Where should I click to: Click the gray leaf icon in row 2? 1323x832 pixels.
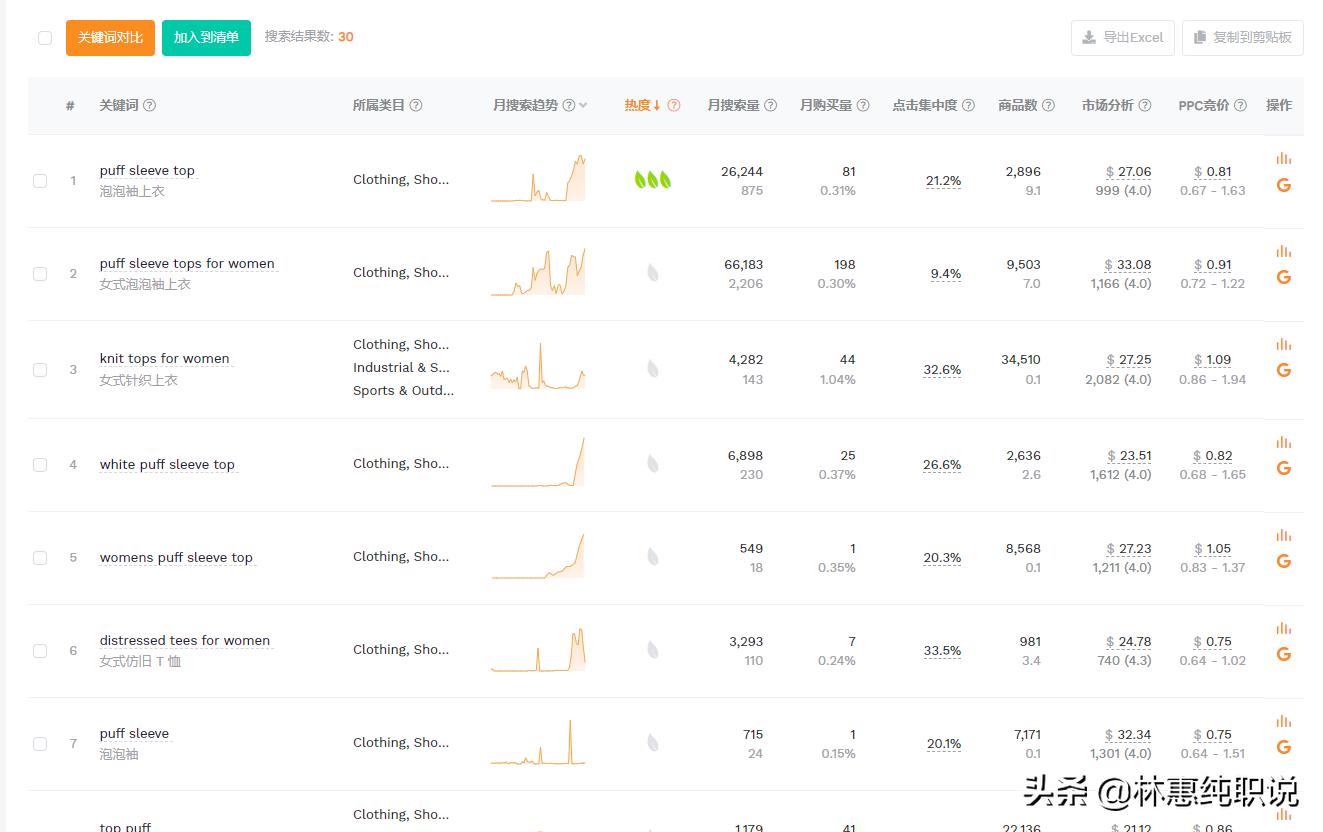tap(652, 273)
